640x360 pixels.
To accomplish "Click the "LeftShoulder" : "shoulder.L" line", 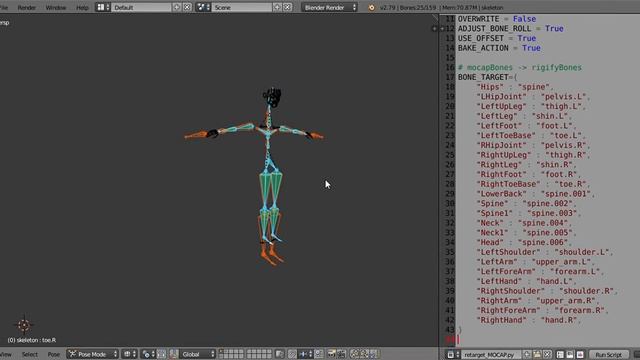I will (x=544, y=252).
